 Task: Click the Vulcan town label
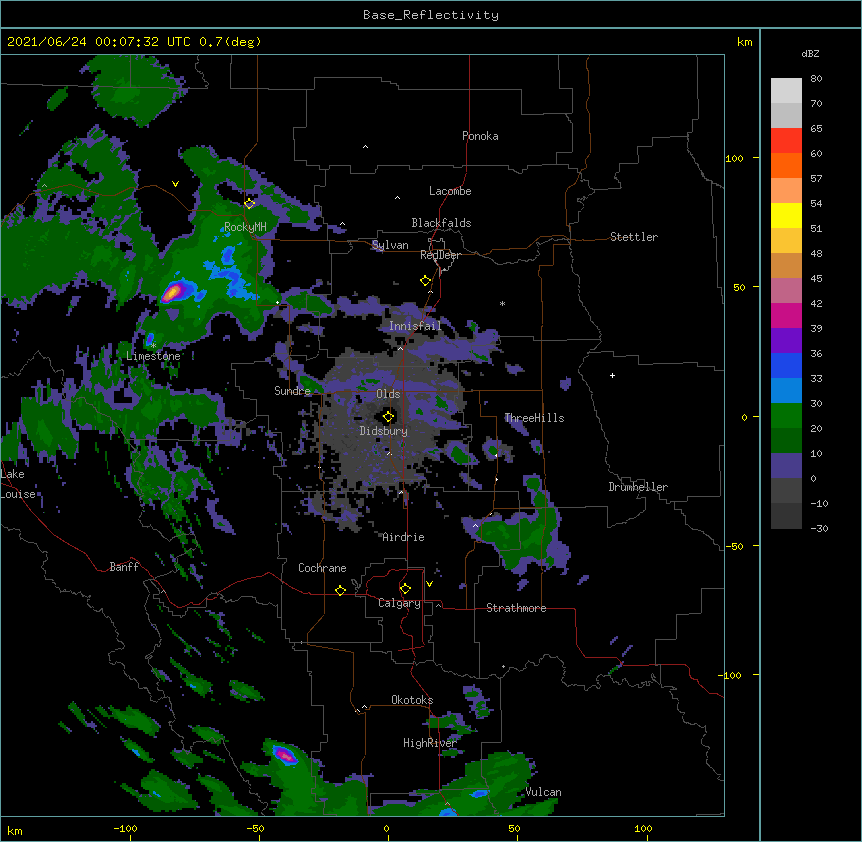pos(543,792)
